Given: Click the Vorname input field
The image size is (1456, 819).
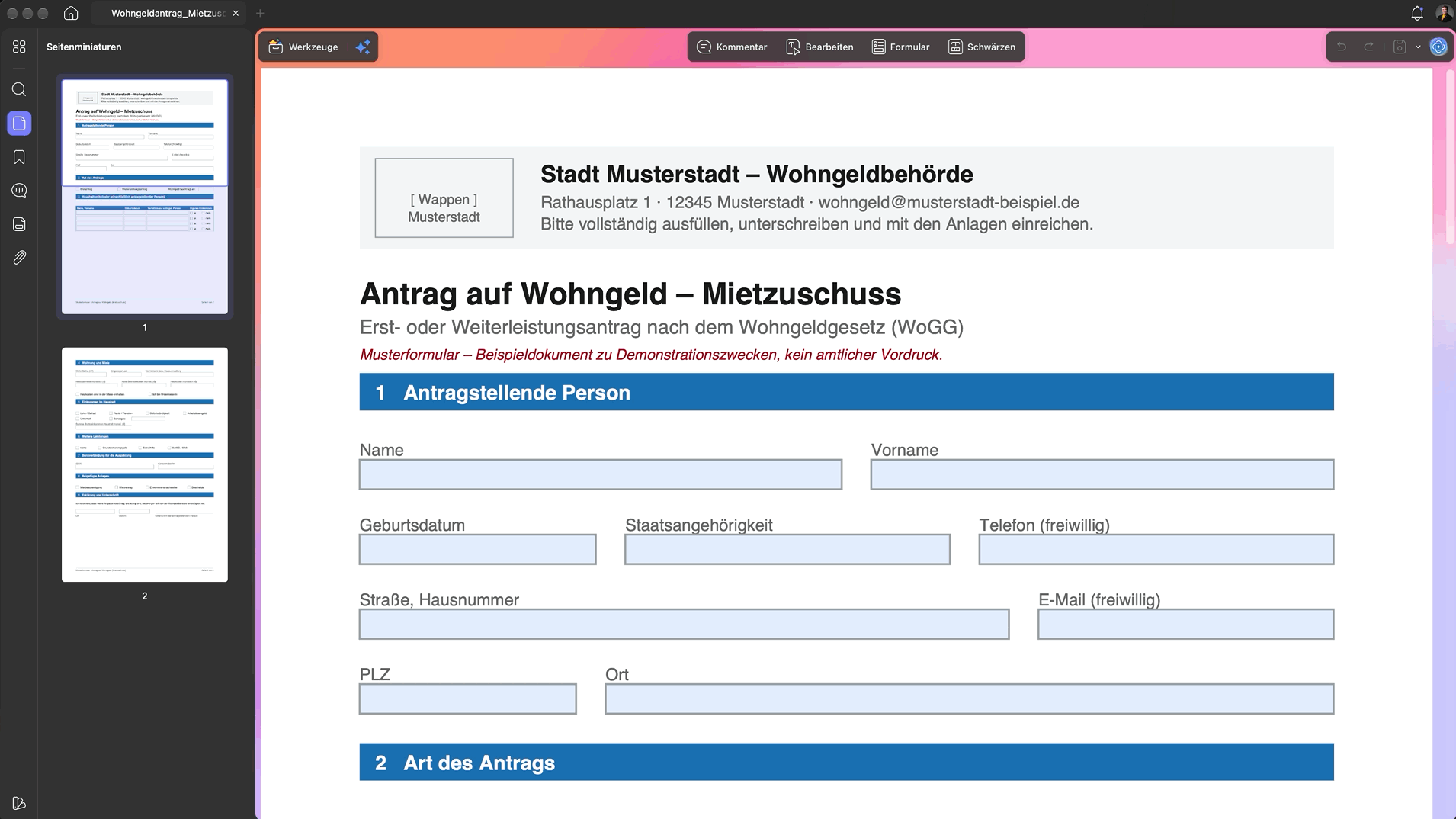Looking at the screenshot, I should pyautogui.click(x=1102, y=474).
